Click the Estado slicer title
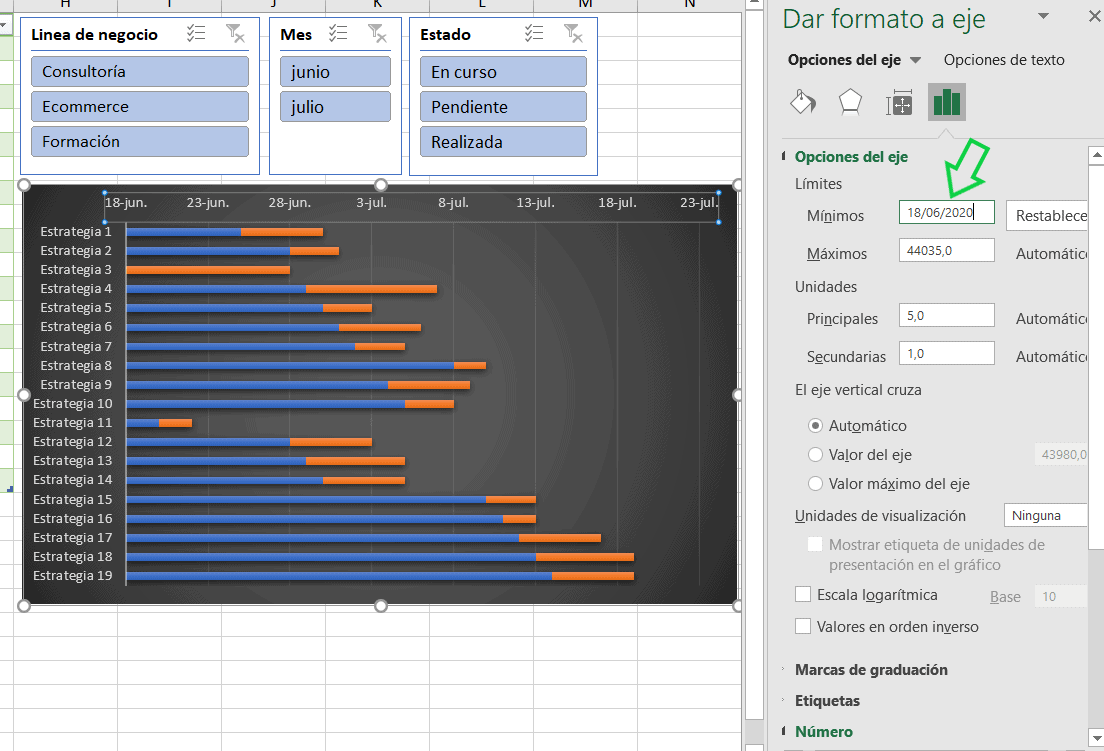Image resolution: width=1104 pixels, height=751 pixels. (446, 34)
